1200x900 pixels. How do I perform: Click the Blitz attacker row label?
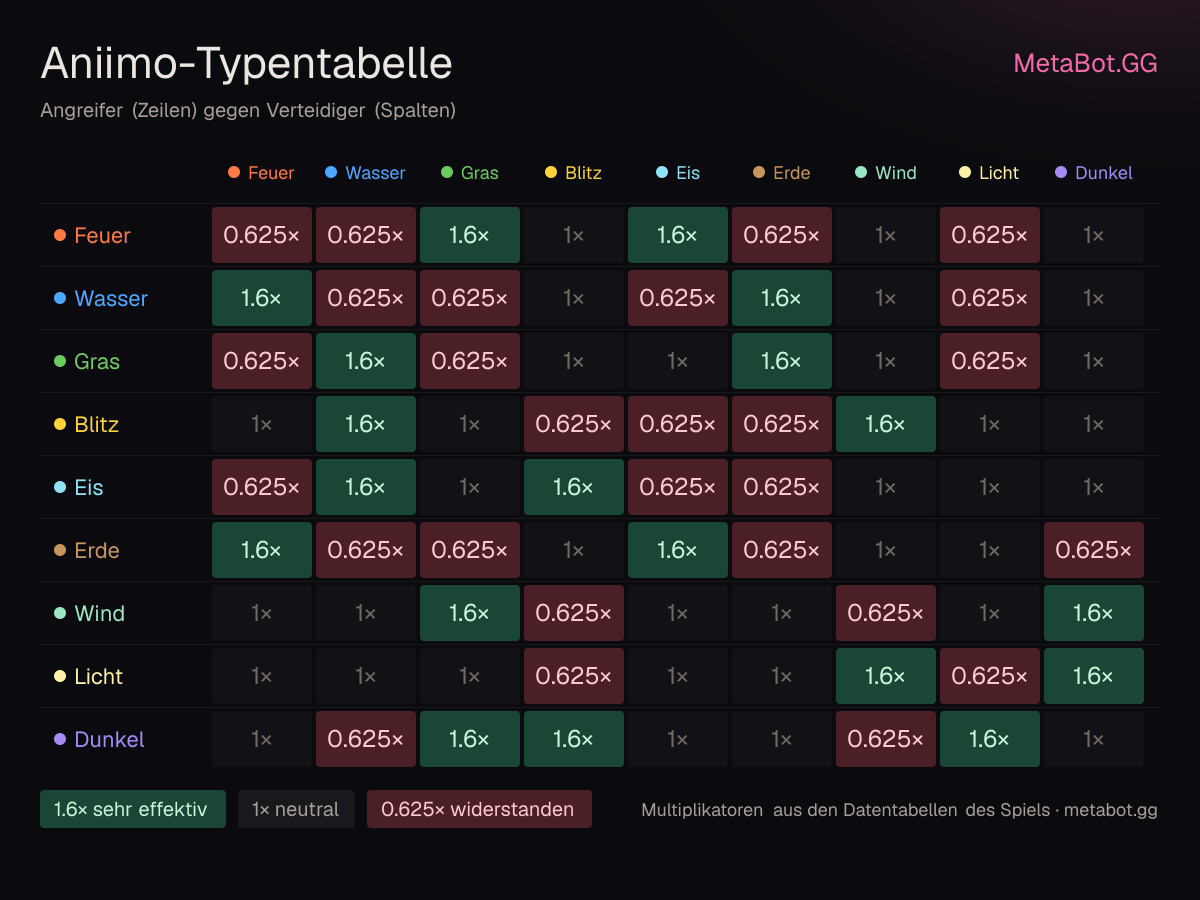point(86,424)
